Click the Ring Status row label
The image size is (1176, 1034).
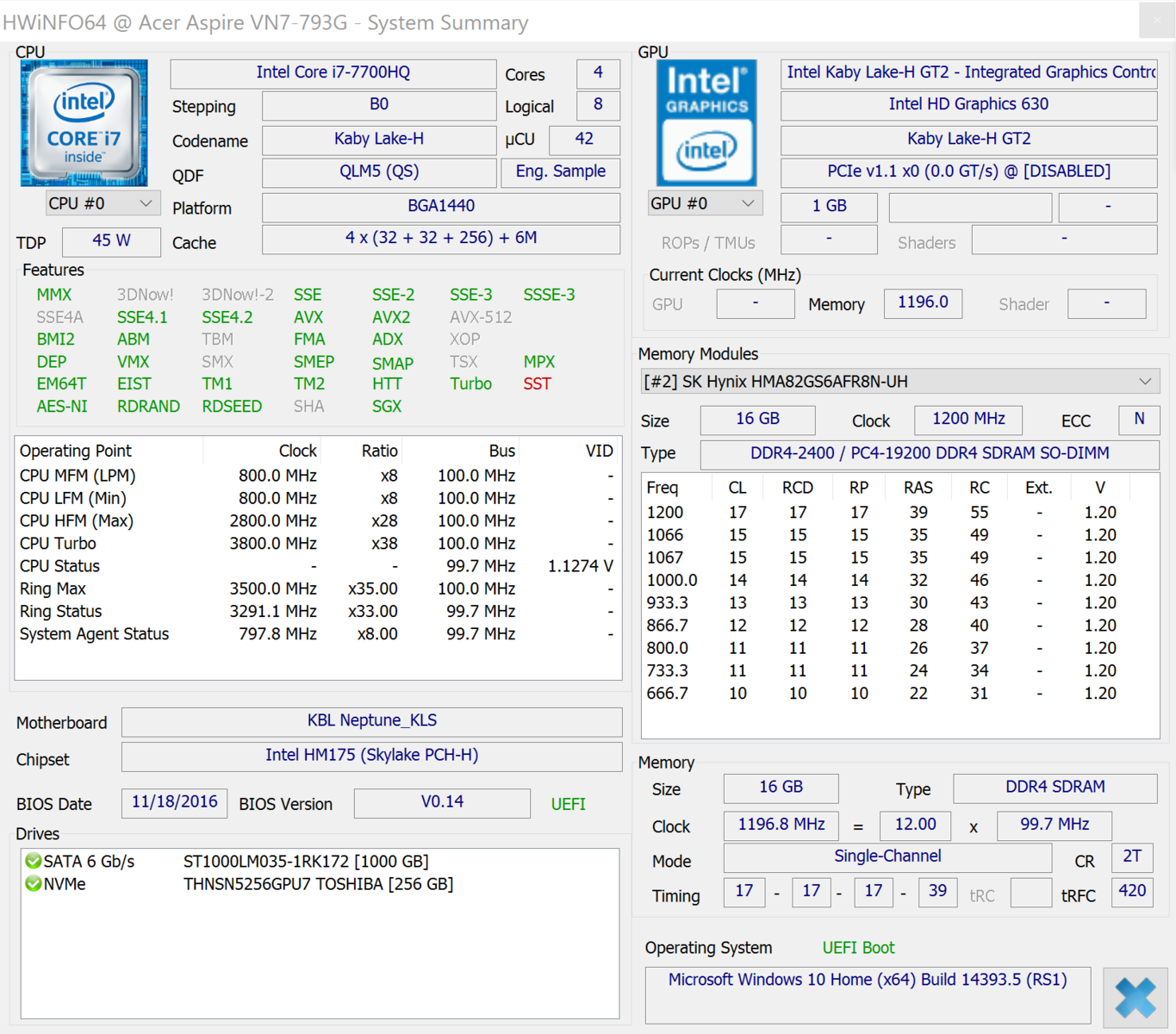(x=60, y=611)
